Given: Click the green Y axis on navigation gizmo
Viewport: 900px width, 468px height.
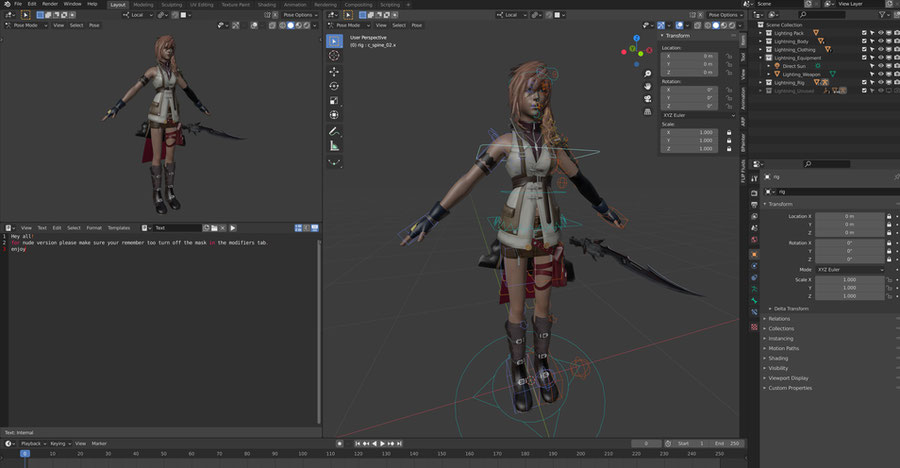Looking at the screenshot, I should (633, 49).
